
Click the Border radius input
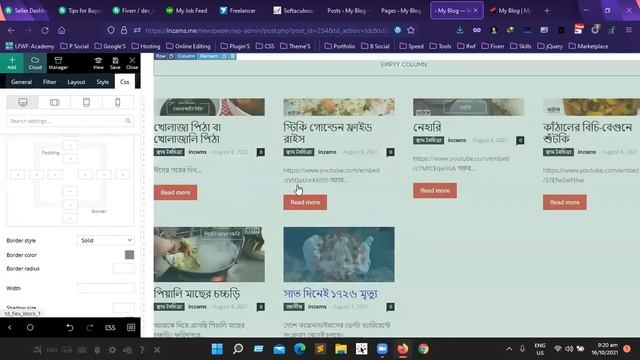[x=123, y=269]
